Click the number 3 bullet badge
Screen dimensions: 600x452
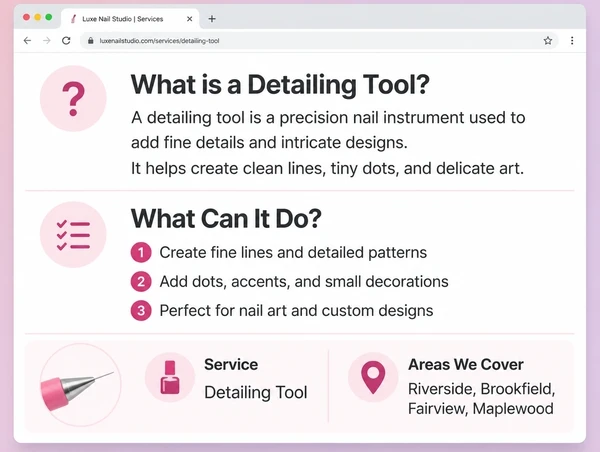coord(141,310)
